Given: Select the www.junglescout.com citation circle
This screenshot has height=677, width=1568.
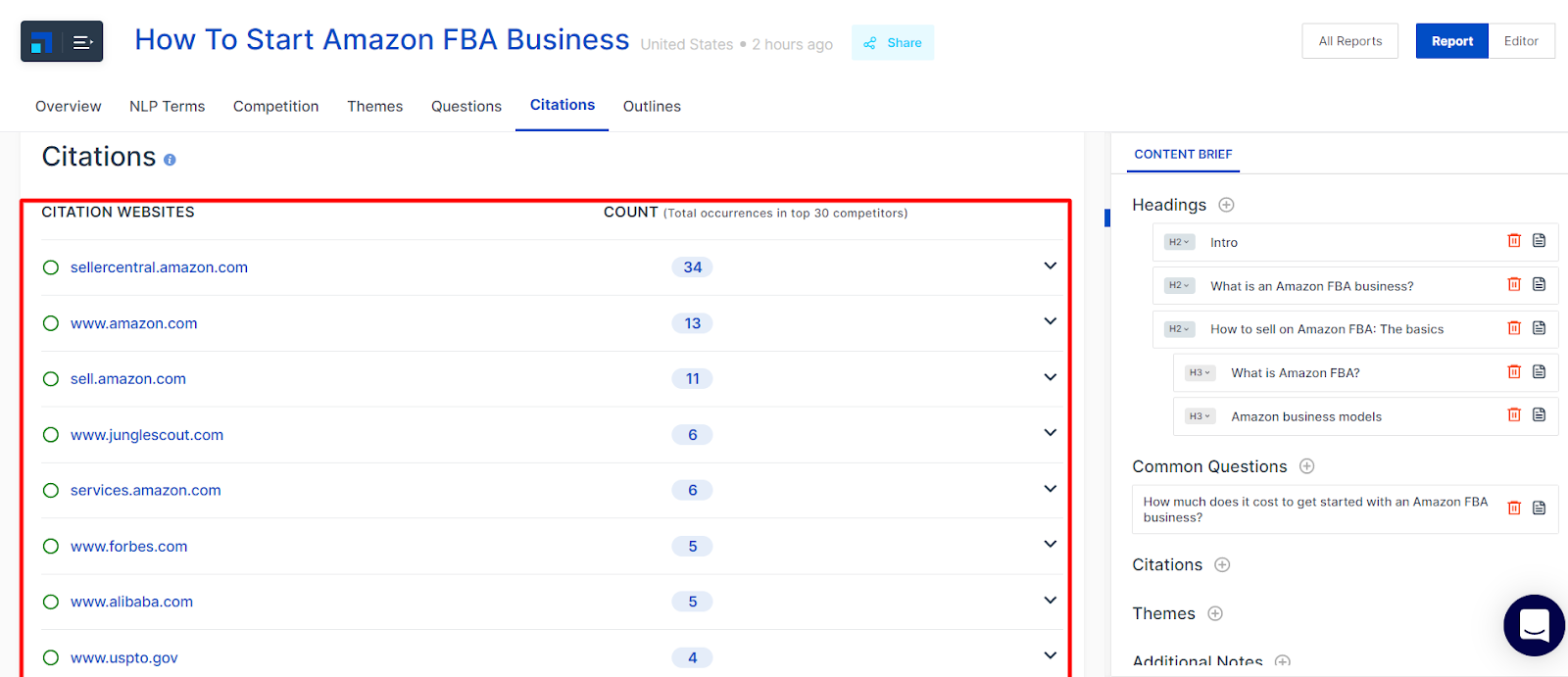Looking at the screenshot, I should [x=51, y=435].
